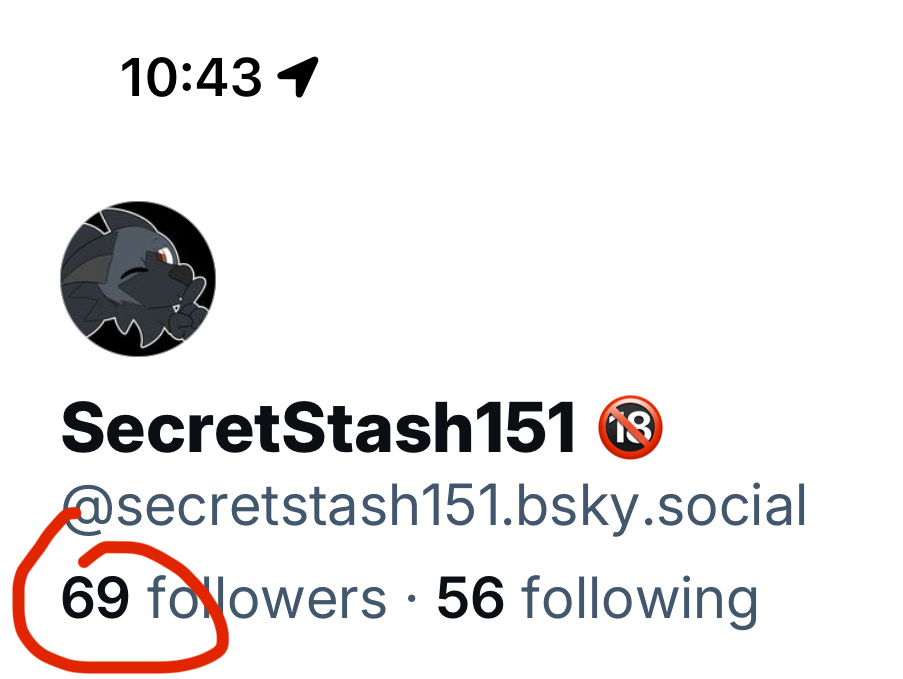Viewport: 903px width, 679px height.
Task: Tap the 10:43 clock in status bar
Action: (x=191, y=77)
